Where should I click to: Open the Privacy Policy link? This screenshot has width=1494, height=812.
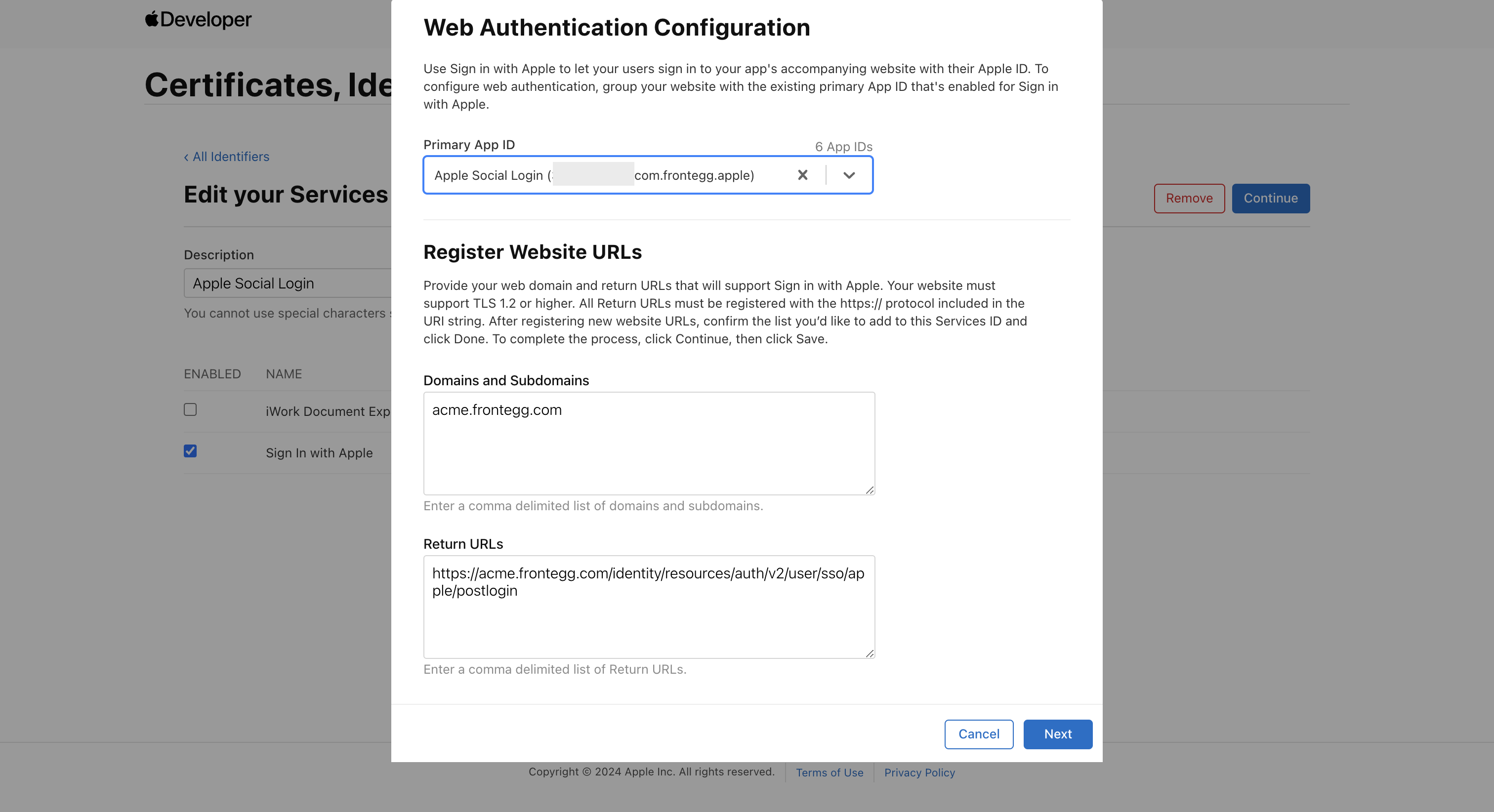coord(919,772)
